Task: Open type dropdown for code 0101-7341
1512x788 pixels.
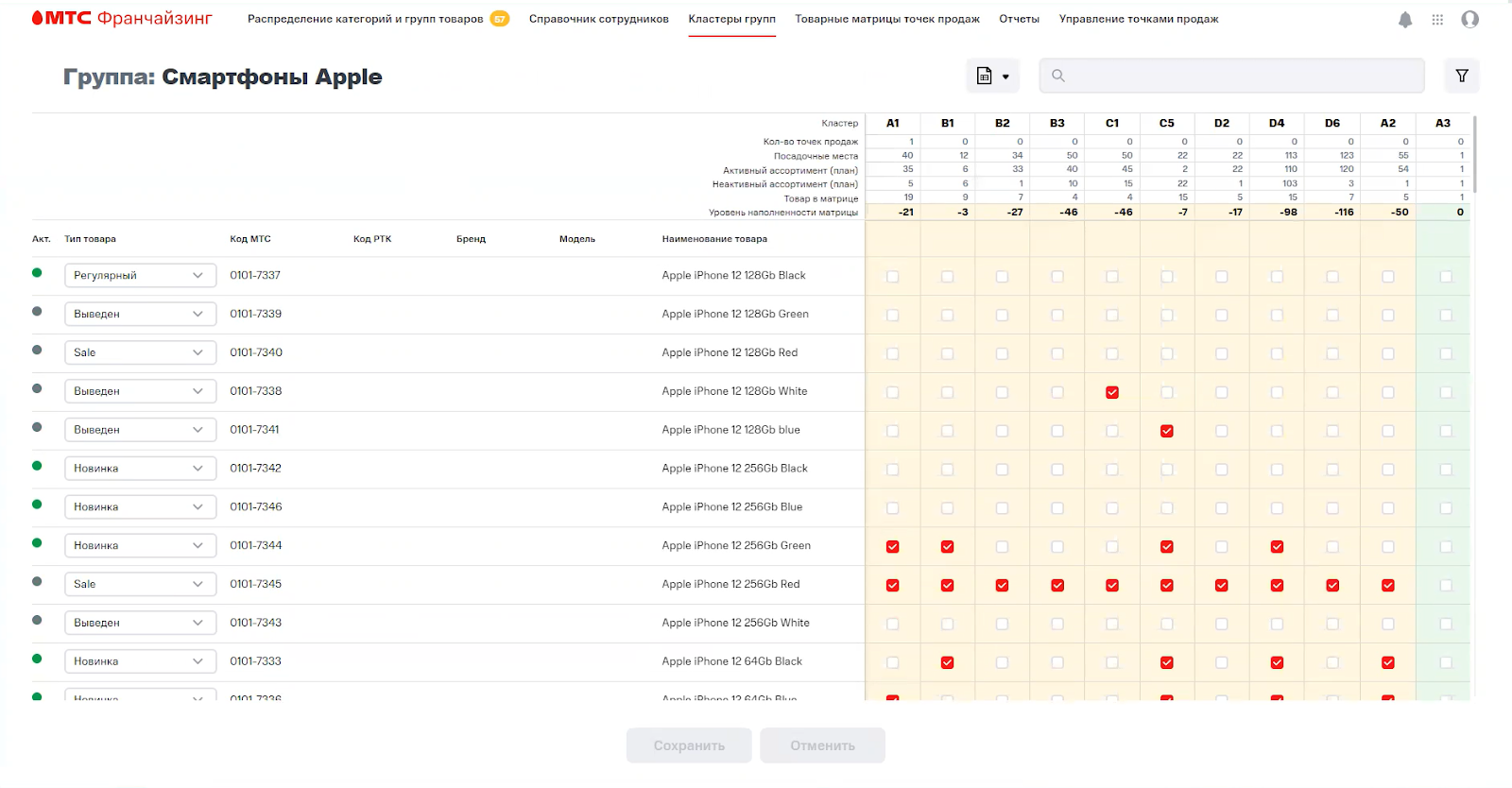Action: click(x=140, y=430)
